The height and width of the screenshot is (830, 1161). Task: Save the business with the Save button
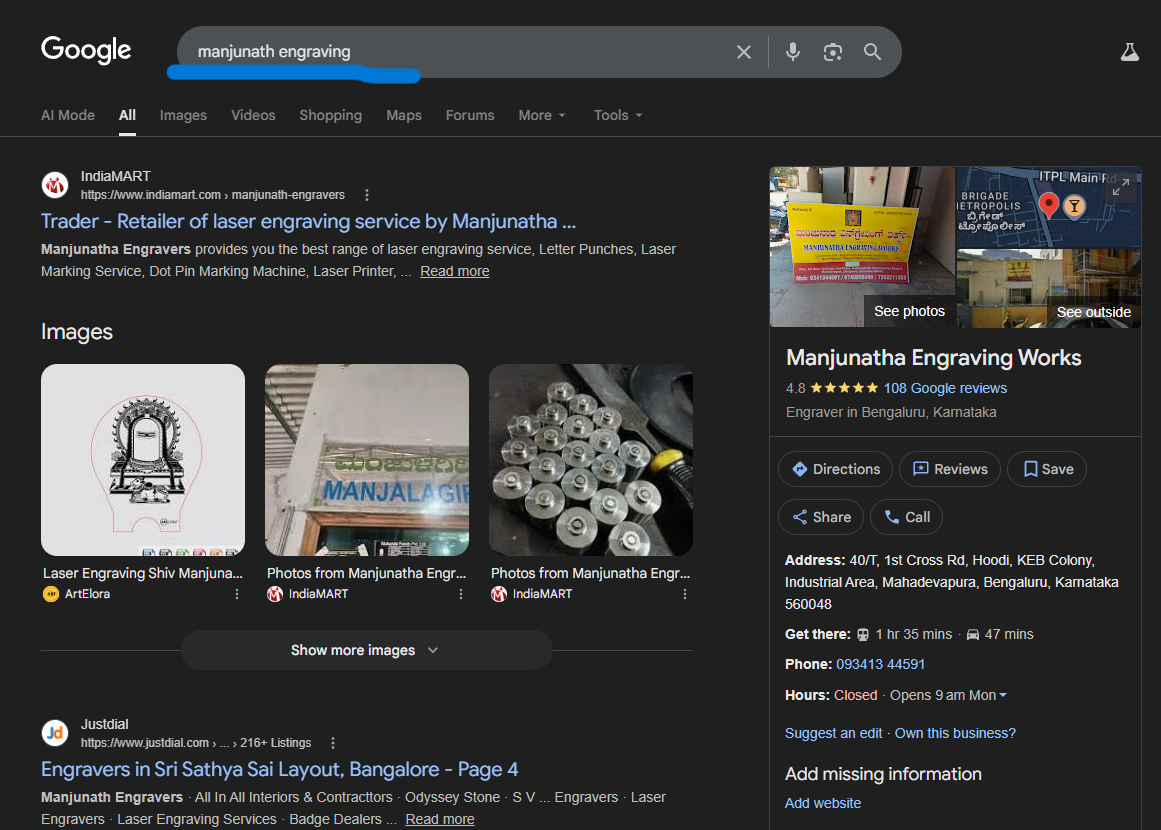click(x=1047, y=469)
